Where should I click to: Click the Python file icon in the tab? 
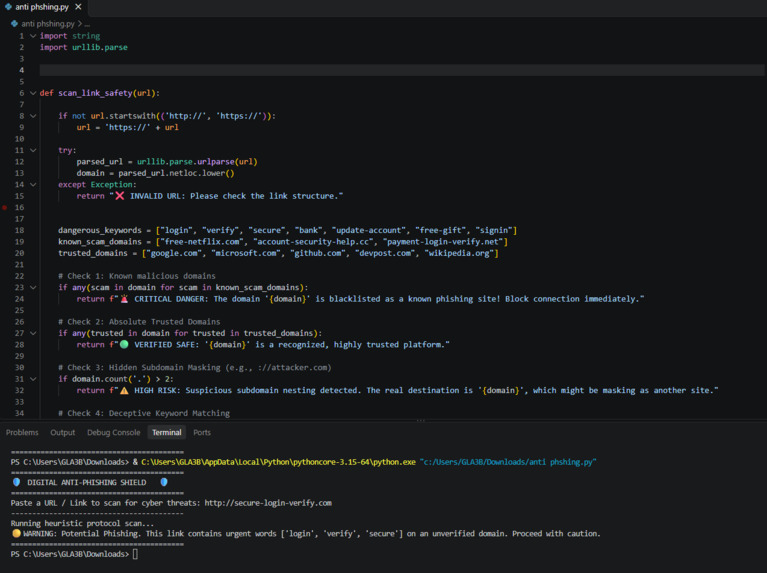pyautogui.click(x=8, y=7)
